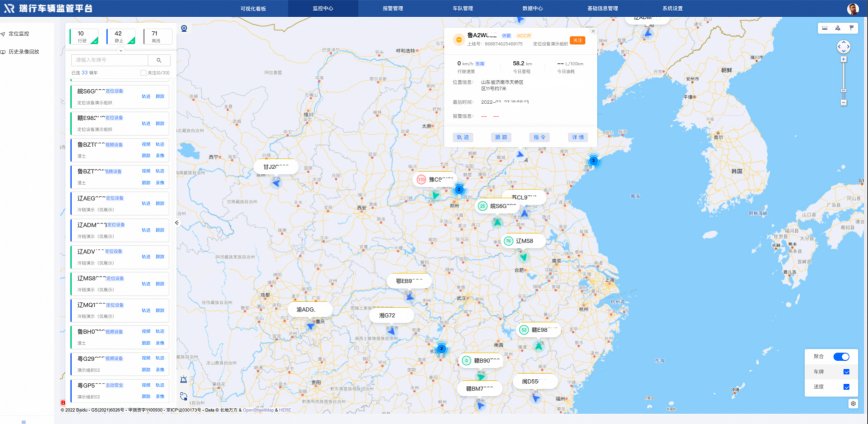This screenshot has width=868, height=424.
Task: Check the 关注 filter checkbox in vehicle panel
Action: 143,73
